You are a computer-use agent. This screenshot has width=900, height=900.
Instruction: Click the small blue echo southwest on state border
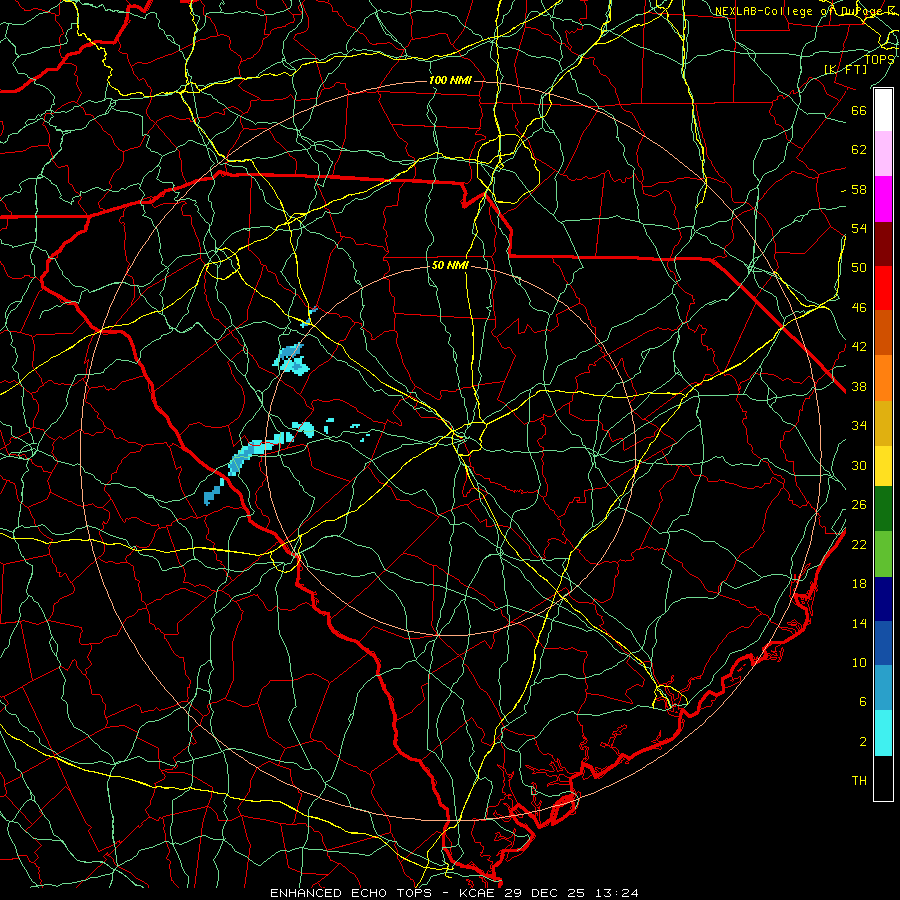pos(214,492)
